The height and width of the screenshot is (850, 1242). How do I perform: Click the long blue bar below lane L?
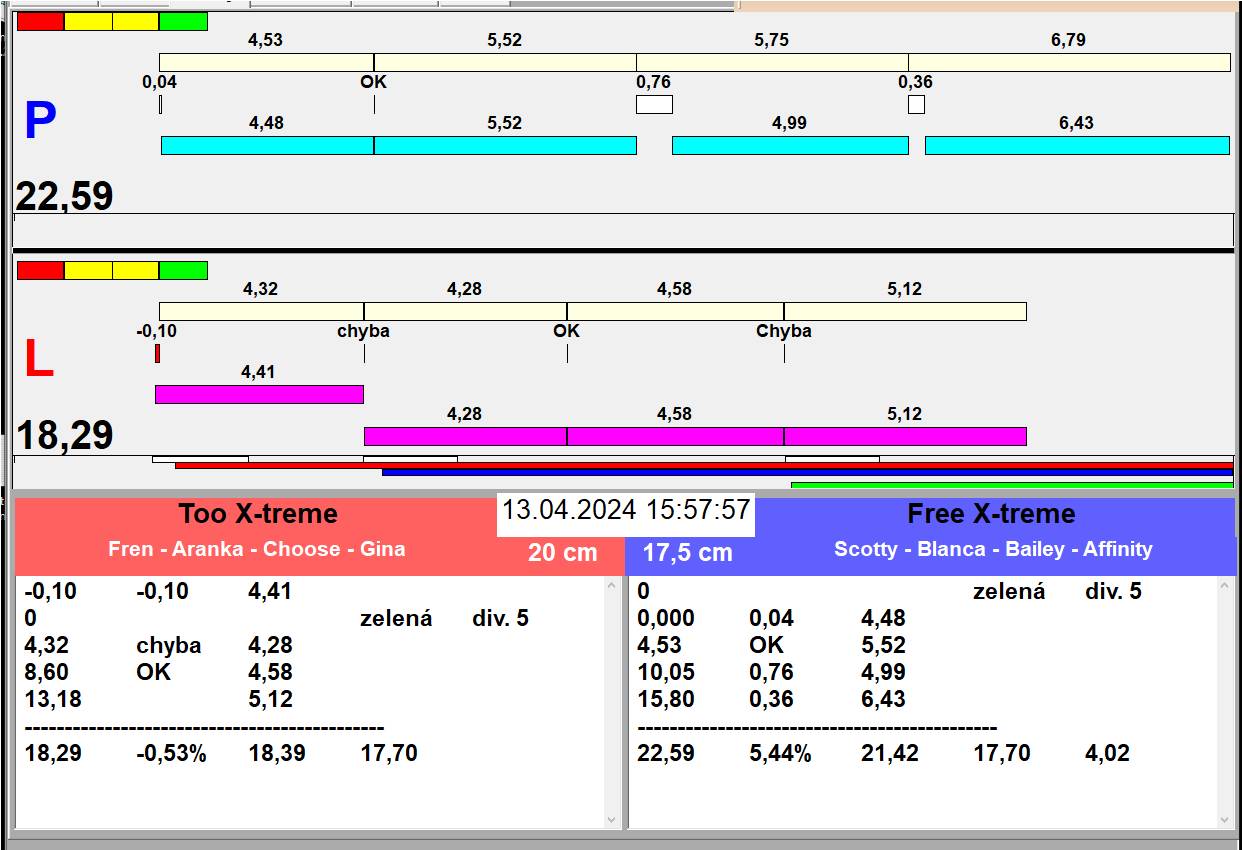tap(808, 472)
